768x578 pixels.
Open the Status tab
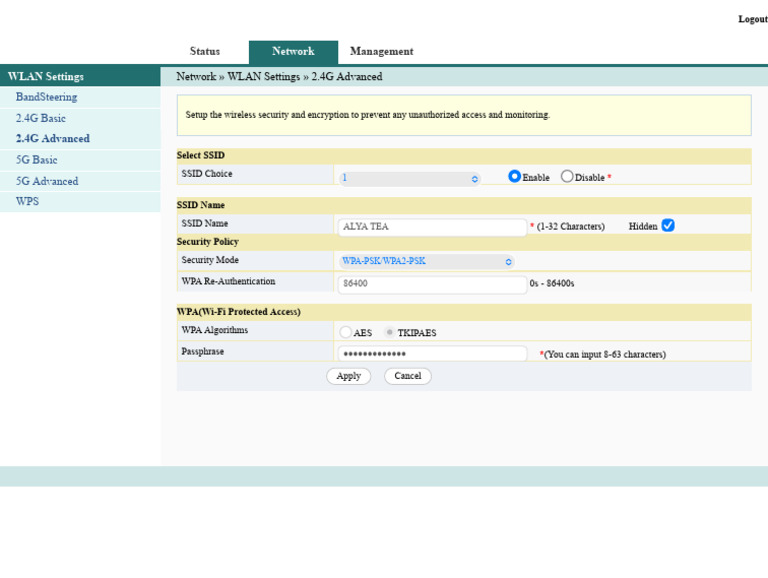click(205, 52)
